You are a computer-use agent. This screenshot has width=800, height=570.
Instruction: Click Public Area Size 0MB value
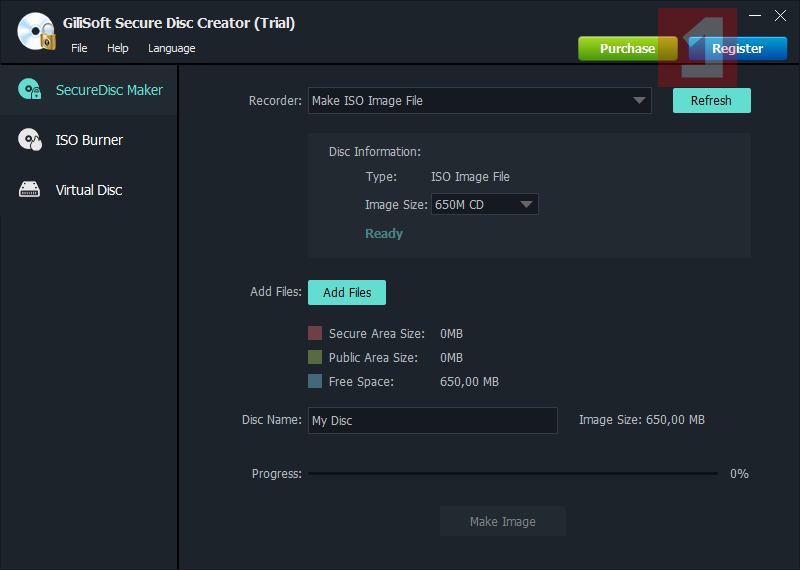point(452,358)
